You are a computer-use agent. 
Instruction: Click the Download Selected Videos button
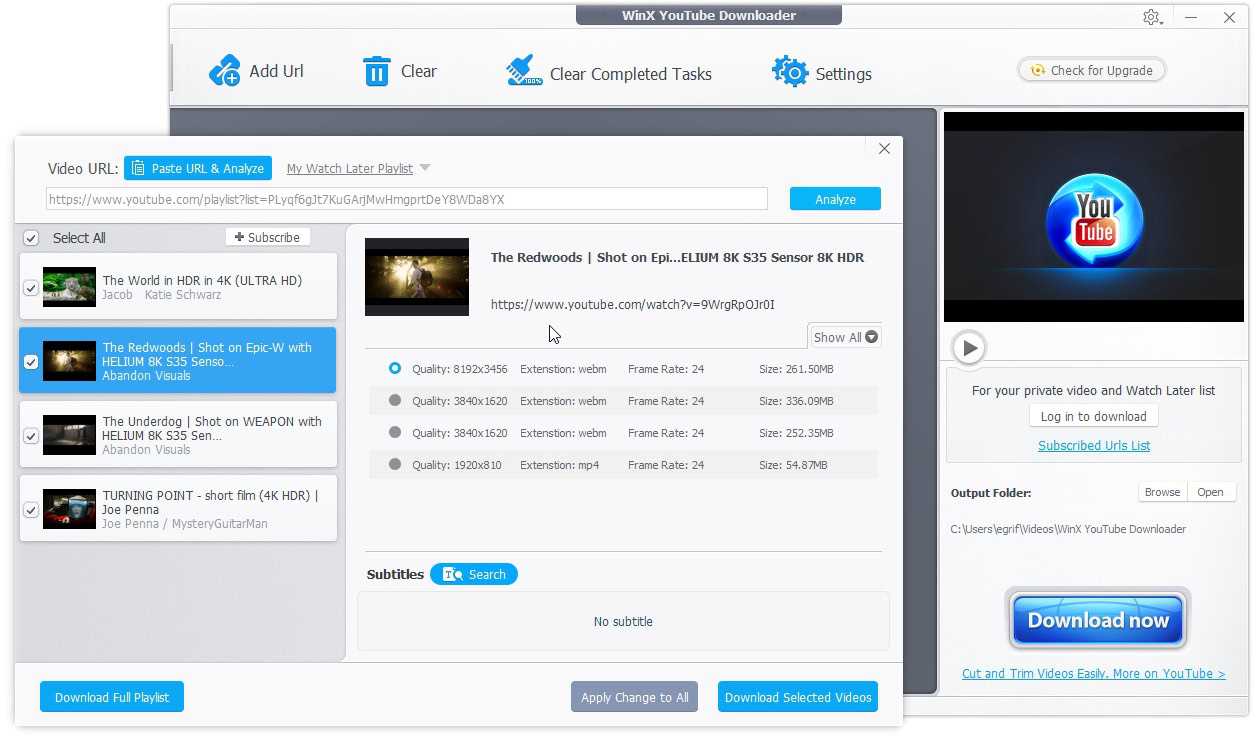tap(797, 697)
